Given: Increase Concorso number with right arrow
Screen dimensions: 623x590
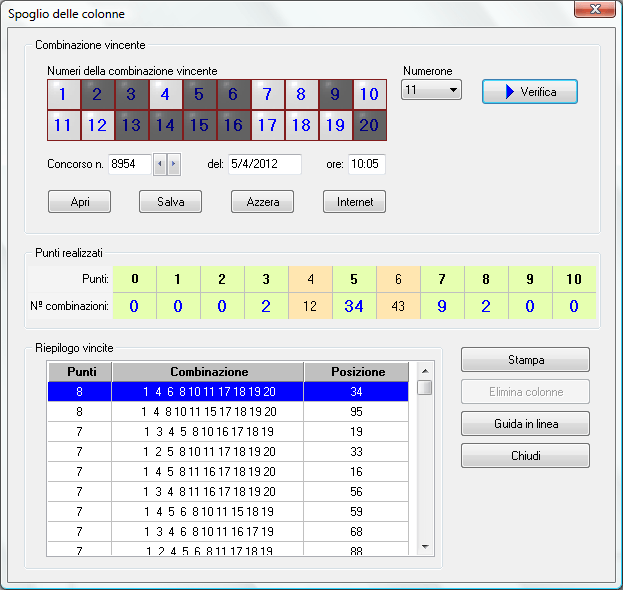Looking at the screenshot, I should pyautogui.click(x=174, y=164).
